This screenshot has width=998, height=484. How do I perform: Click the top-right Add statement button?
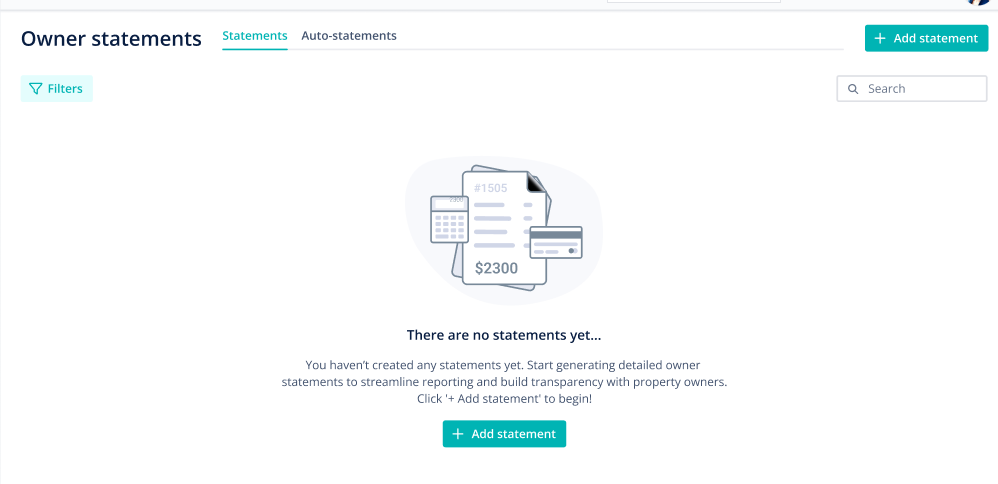926,38
